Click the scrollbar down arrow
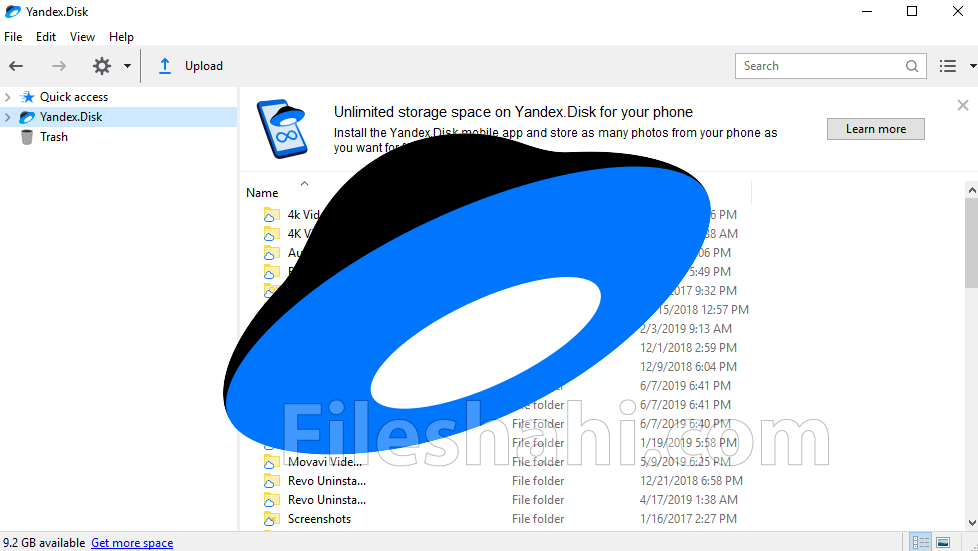Image resolution: width=978 pixels, height=551 pixels. tap(972, 523)
